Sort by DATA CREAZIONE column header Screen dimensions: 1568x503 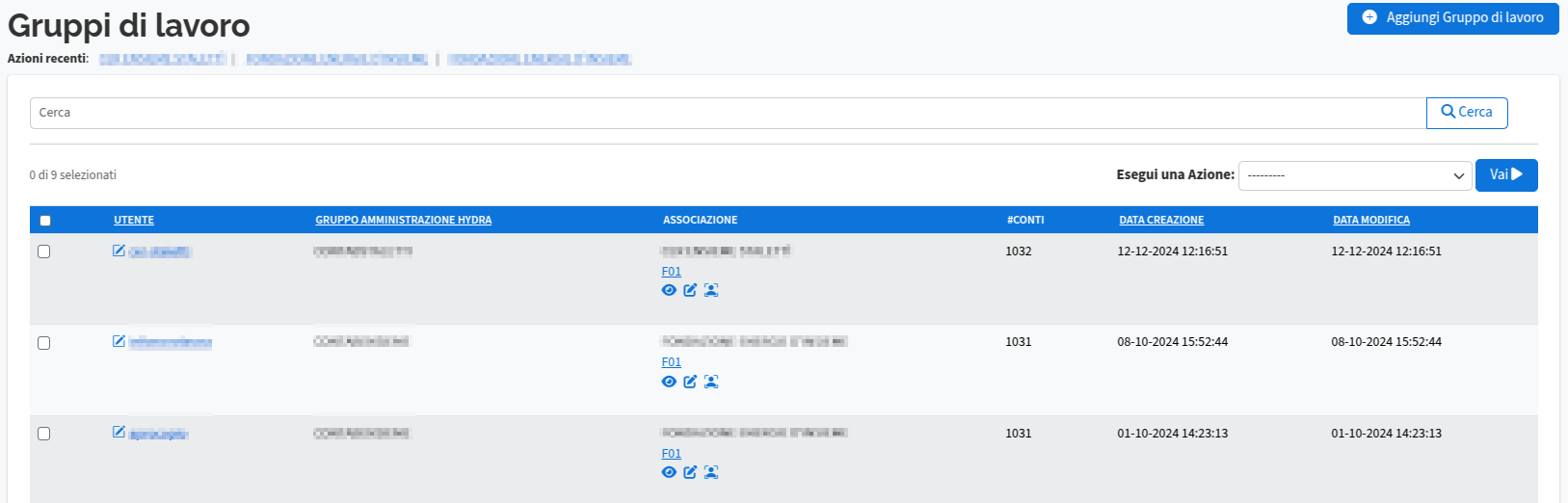[1161, 221]
